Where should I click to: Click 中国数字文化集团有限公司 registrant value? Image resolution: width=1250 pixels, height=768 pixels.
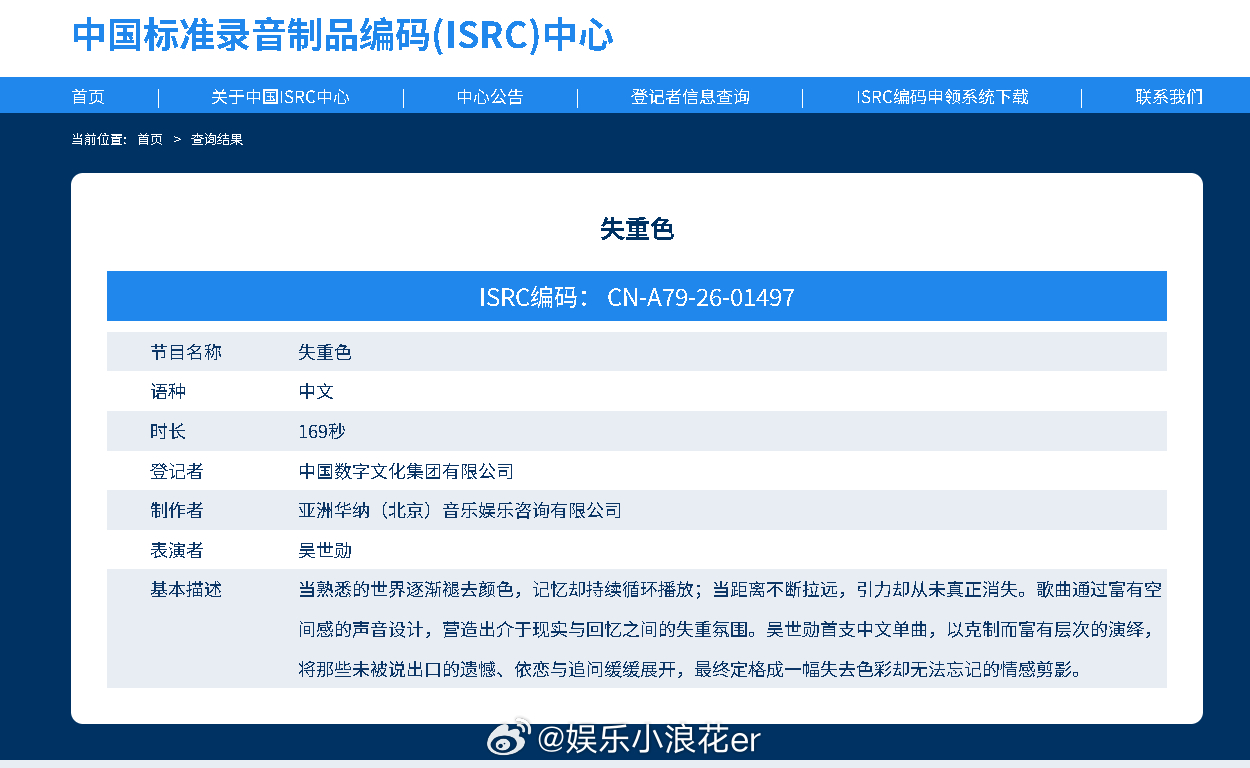[x=406, y=471]
